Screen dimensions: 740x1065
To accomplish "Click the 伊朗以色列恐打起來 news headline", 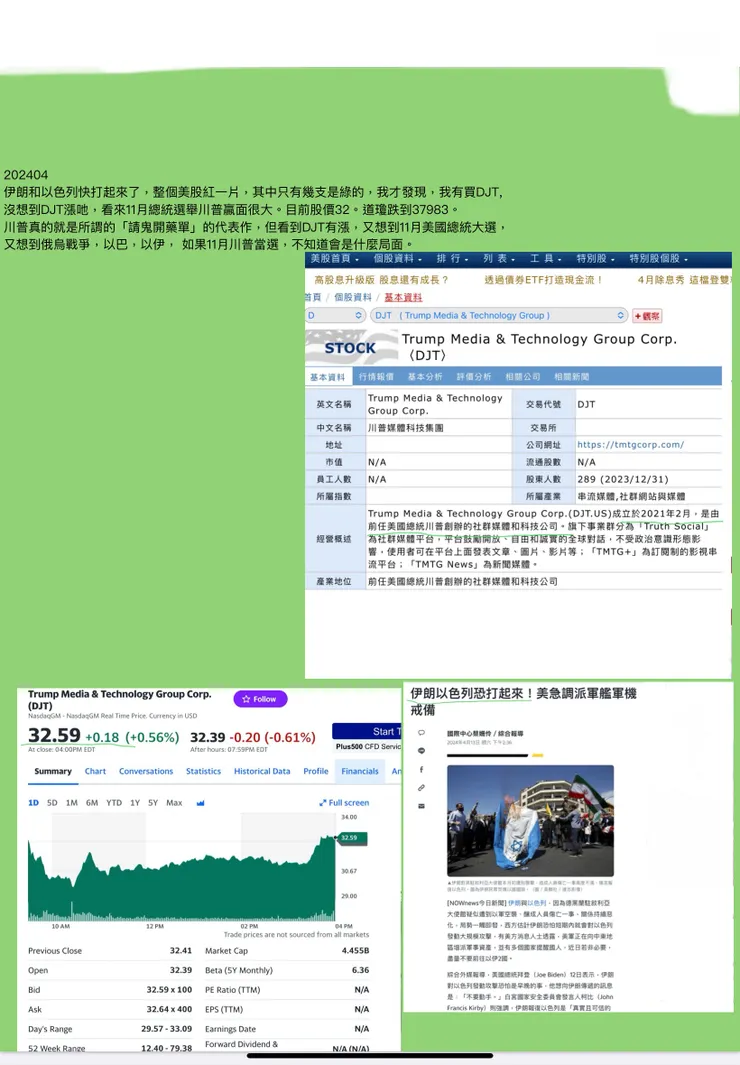I will point(523,701).
